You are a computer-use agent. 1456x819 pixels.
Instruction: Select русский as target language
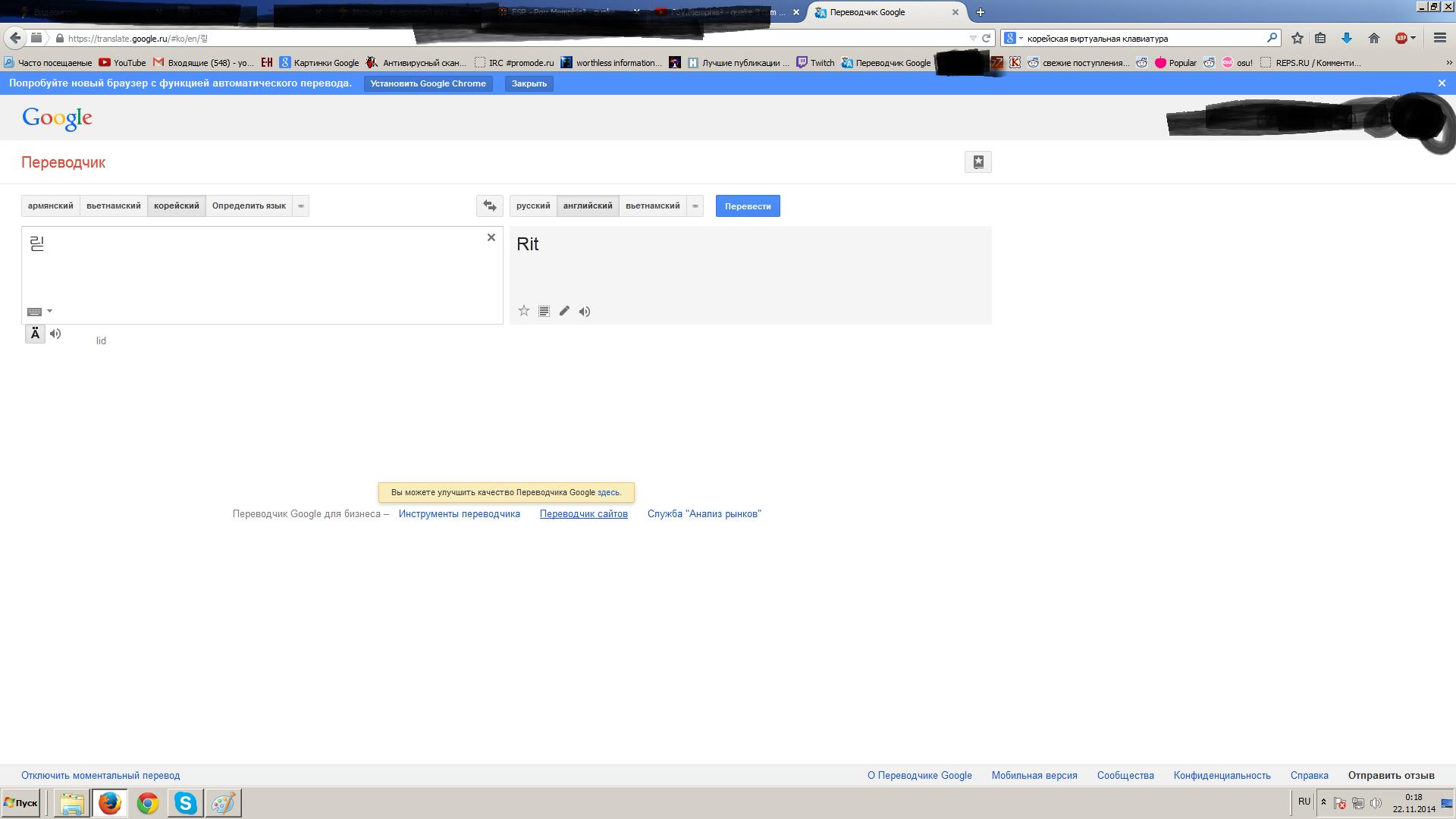[533, 206]
